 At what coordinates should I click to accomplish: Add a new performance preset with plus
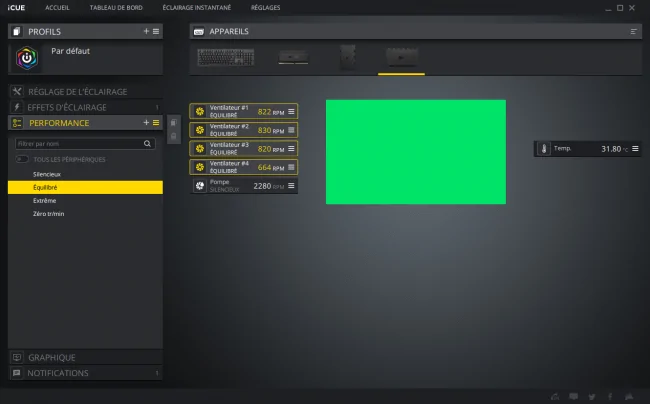(146, 123)
